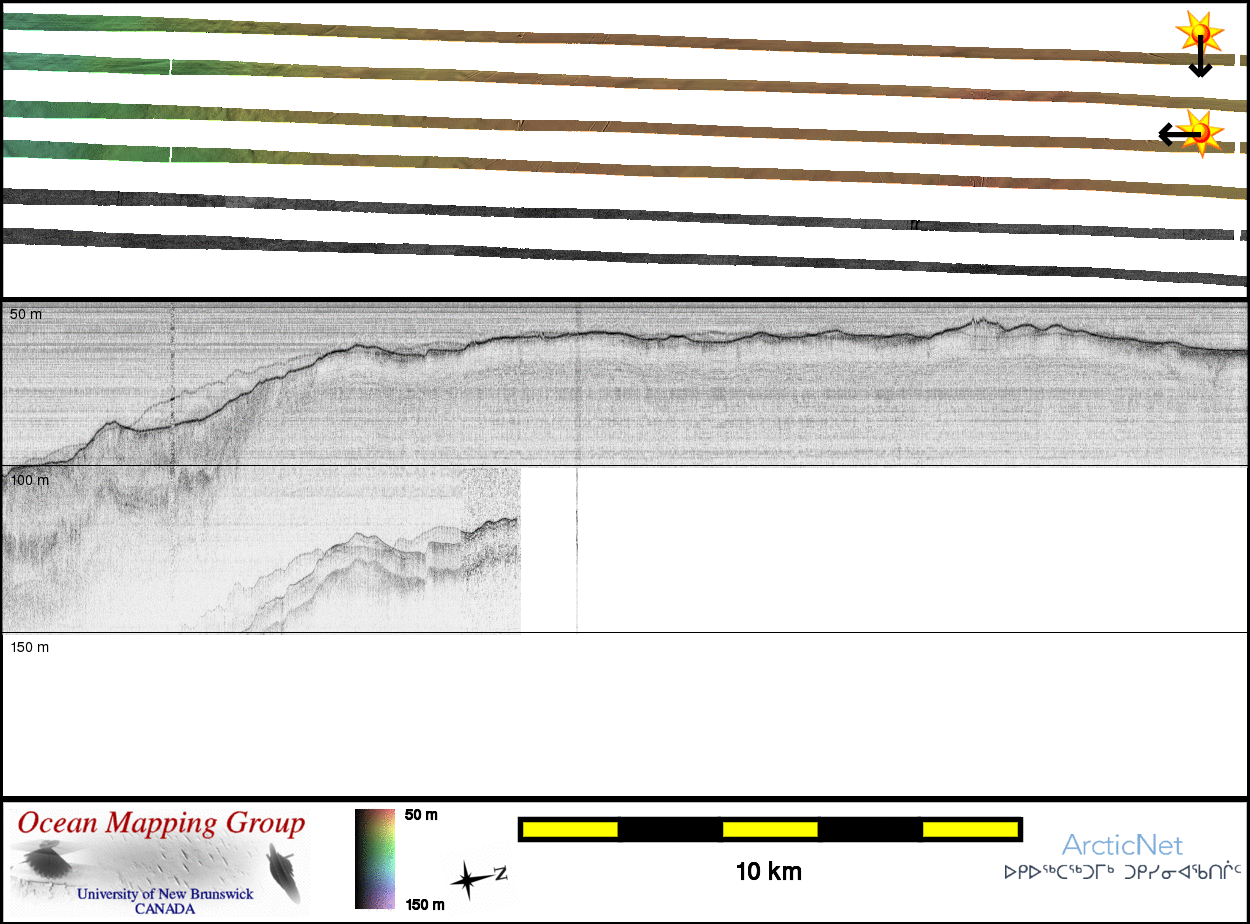Image resolution: width=1250 pixels, height=924 pixels.
Task: Click the Ocean Mapping Group logo title
Action: coord(161,824)
